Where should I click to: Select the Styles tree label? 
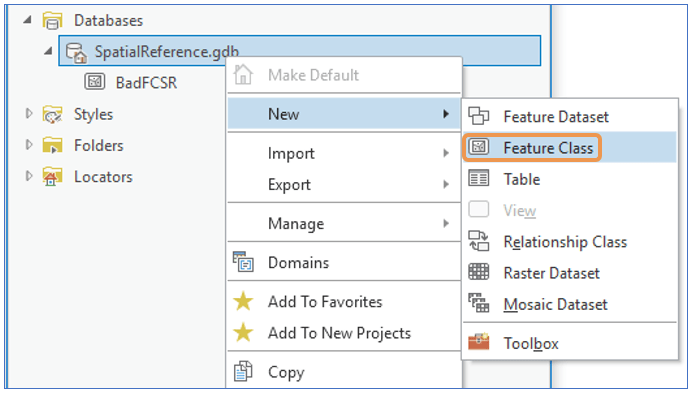tap(94, 114)
